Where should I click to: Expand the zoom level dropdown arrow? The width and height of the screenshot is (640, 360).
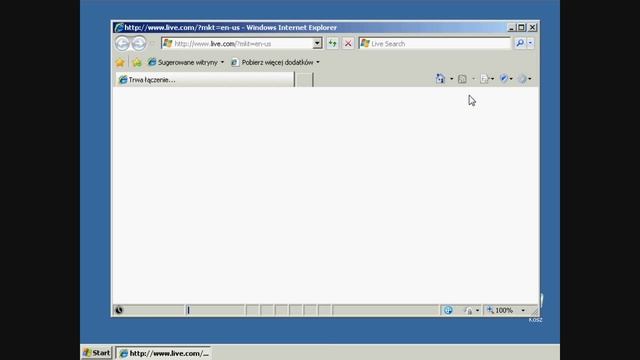pos(523,311)
